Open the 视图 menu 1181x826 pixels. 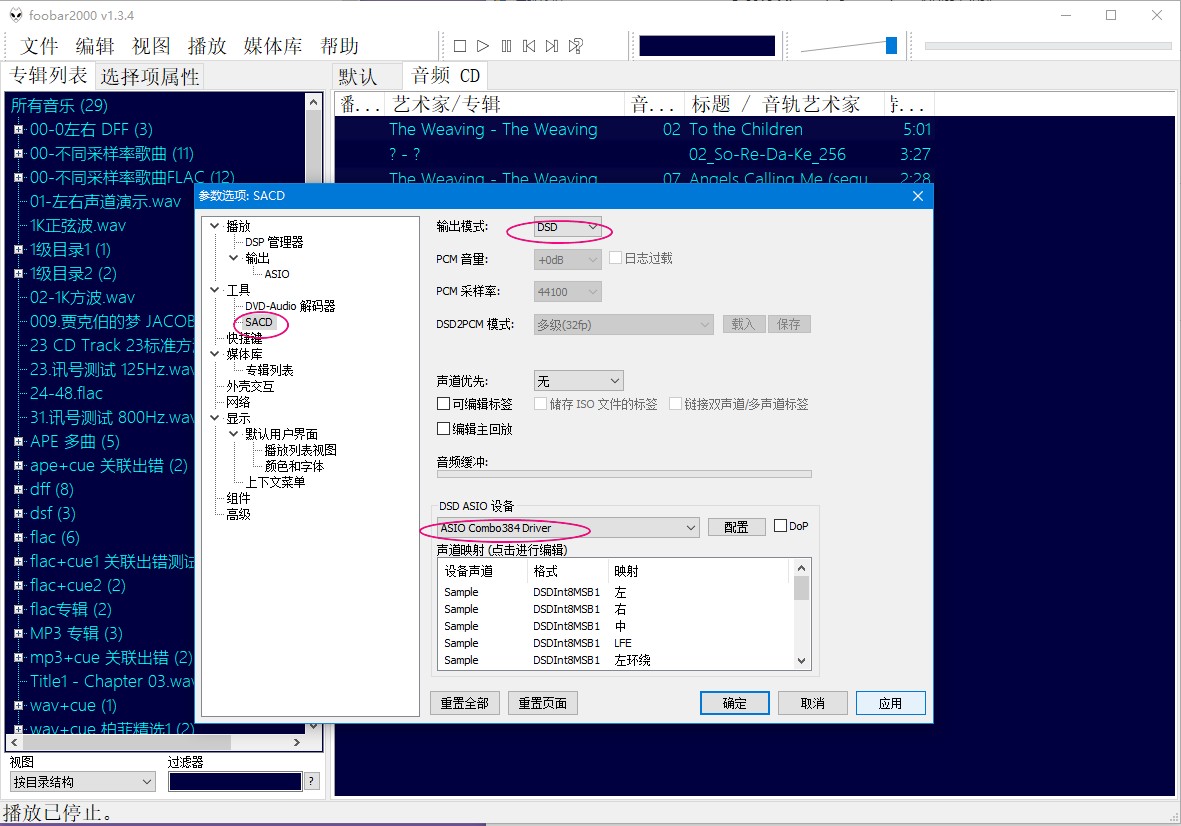tap(151, 46)
